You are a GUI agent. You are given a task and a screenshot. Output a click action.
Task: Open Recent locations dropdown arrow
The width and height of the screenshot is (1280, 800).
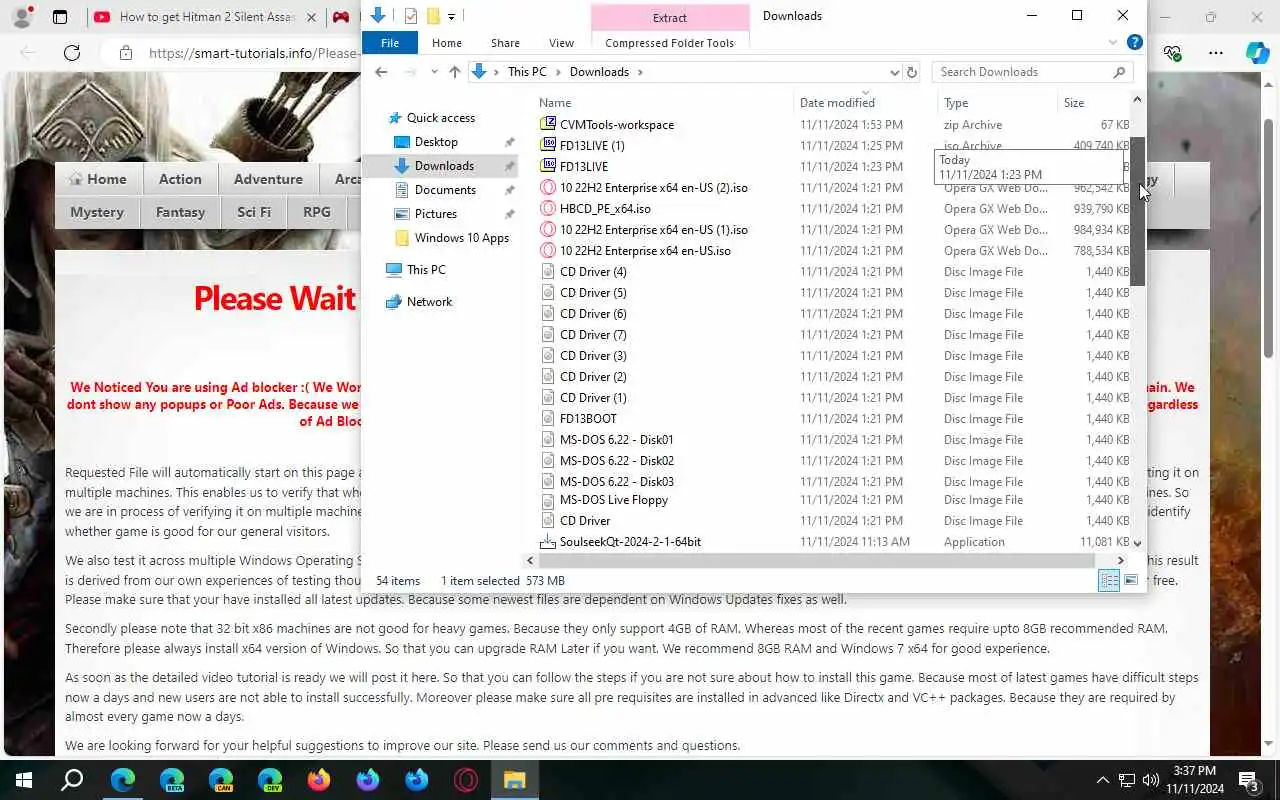click(434, 72)
